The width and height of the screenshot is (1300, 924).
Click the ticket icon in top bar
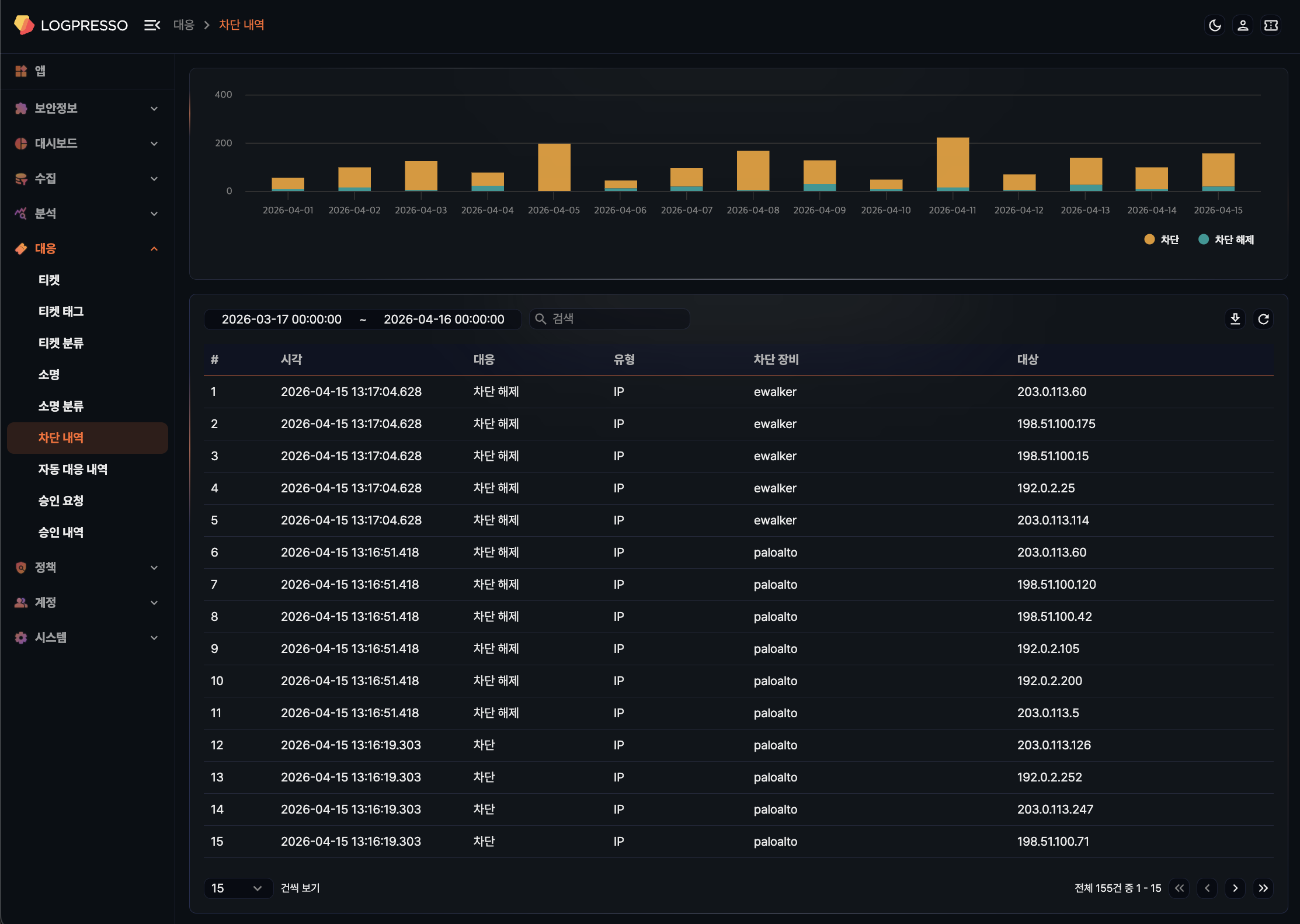click(x=1271, y=25)
